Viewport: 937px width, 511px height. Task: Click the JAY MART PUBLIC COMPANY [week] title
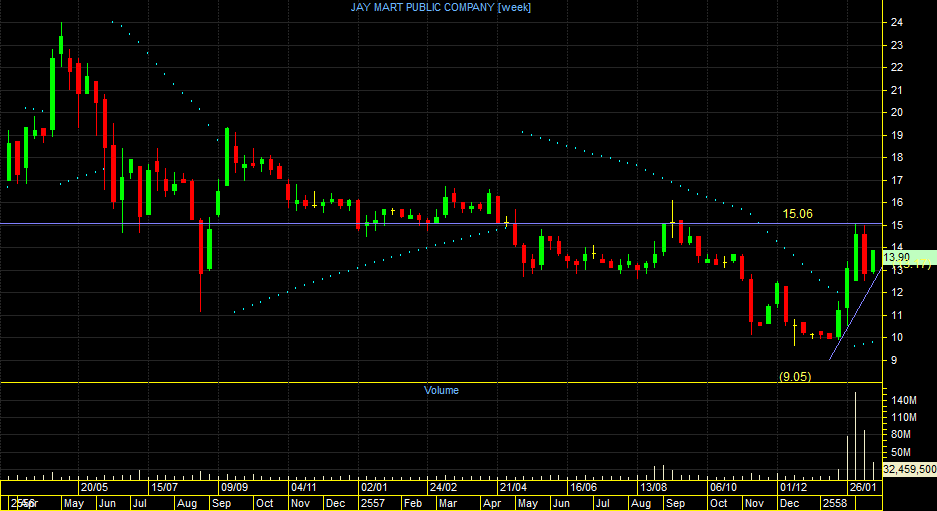(440, 7)
